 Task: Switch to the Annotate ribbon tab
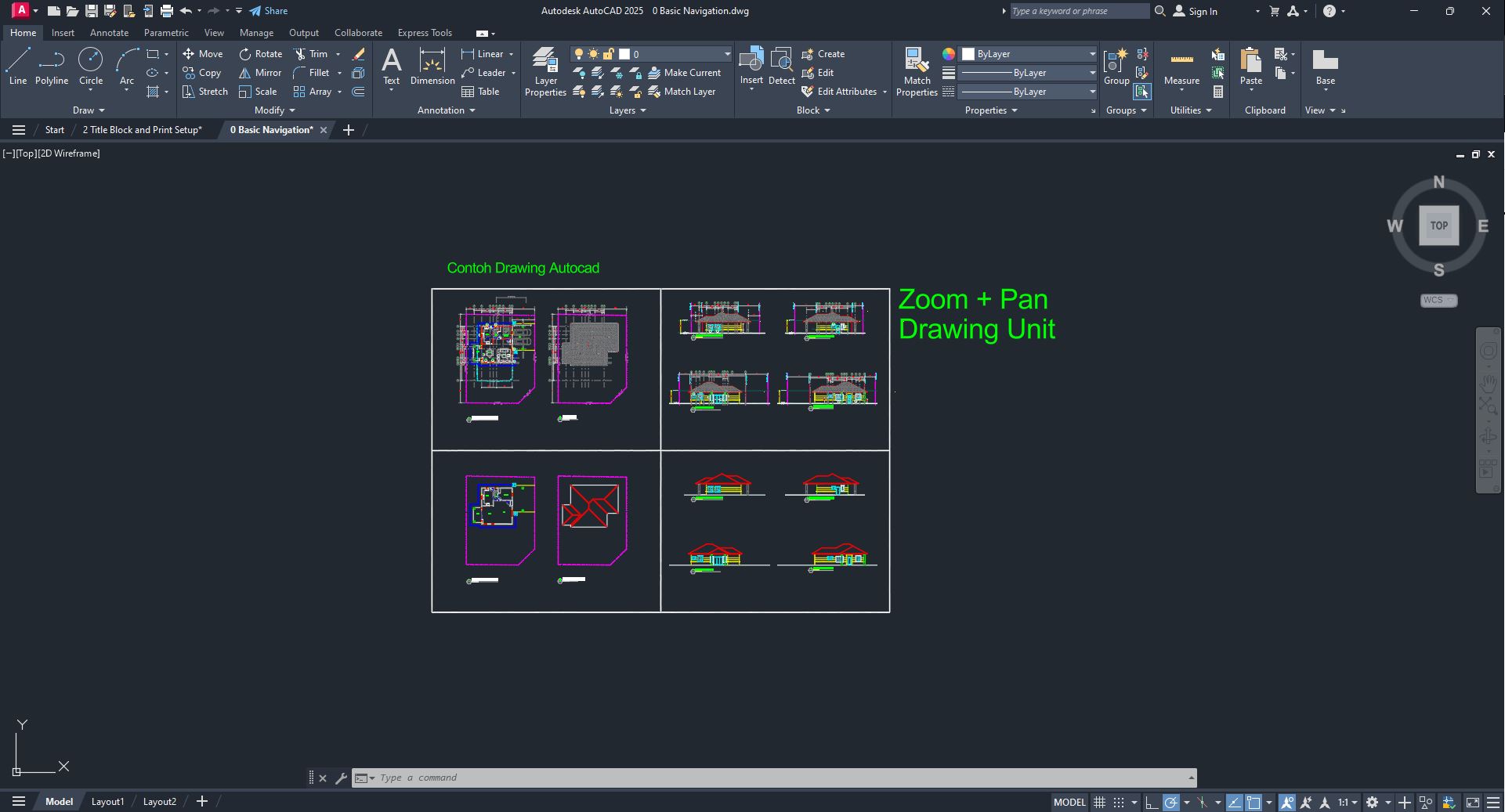109,32
